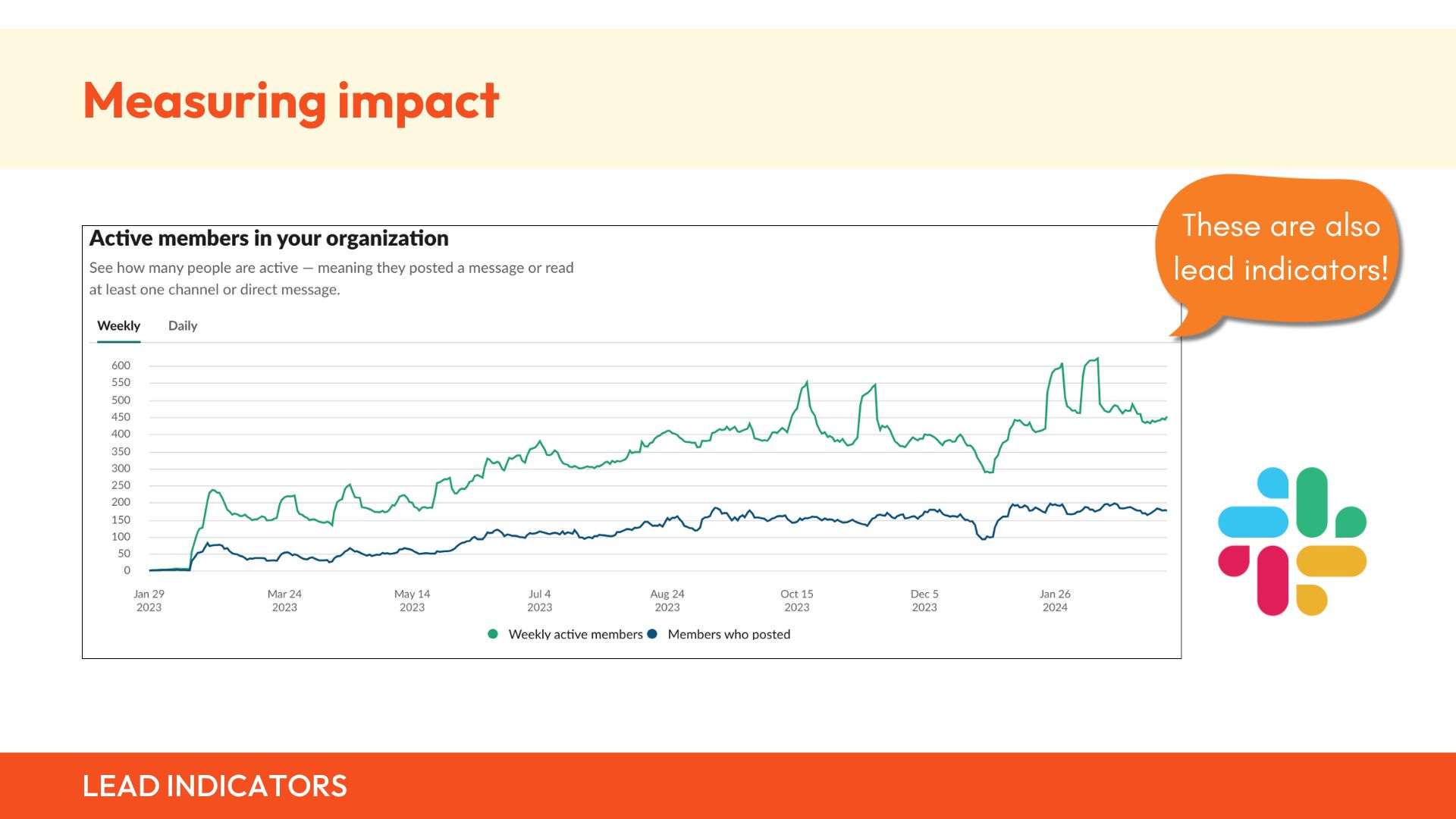Image resolution: width=1456 pixels, height=819 pixels.
Task: Click the 600 value on the y-axis
Action: [x=121, y=366]
